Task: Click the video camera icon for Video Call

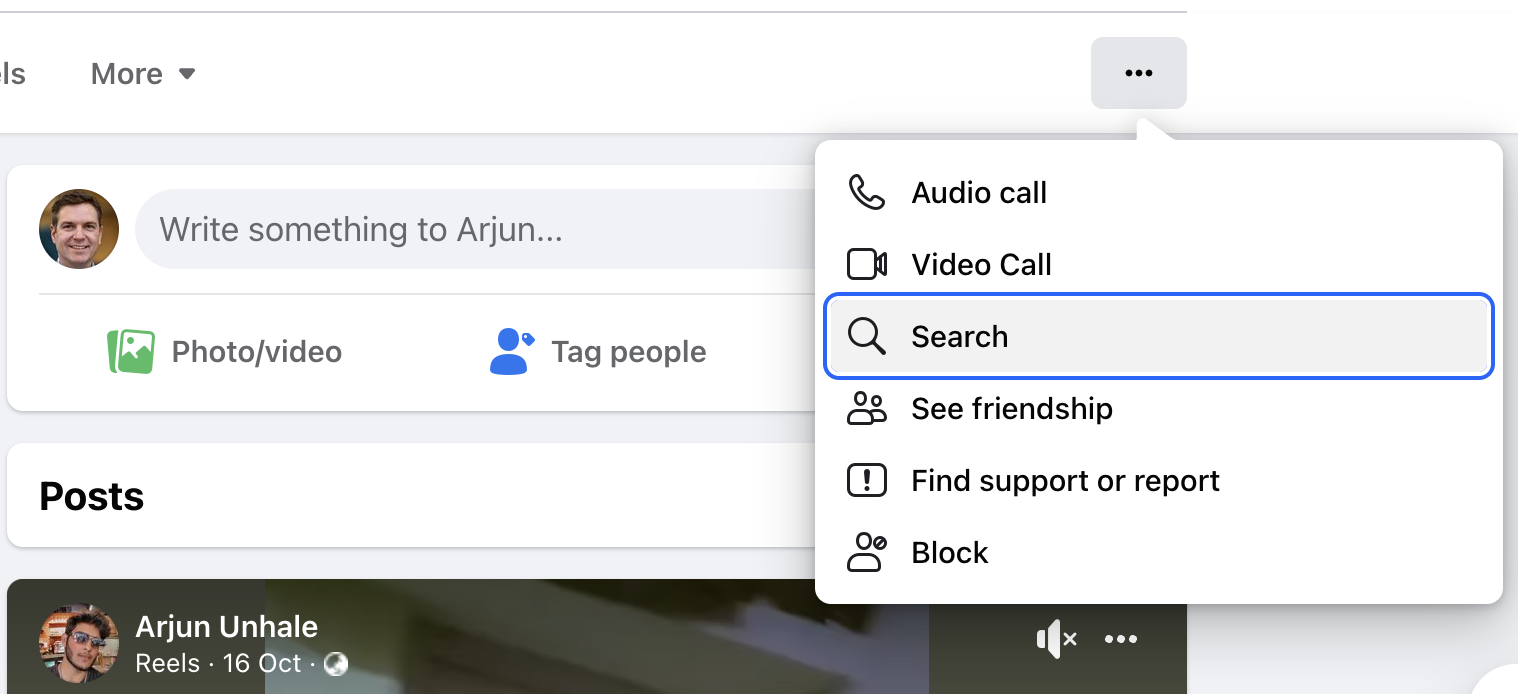Action: coord(866,264)
